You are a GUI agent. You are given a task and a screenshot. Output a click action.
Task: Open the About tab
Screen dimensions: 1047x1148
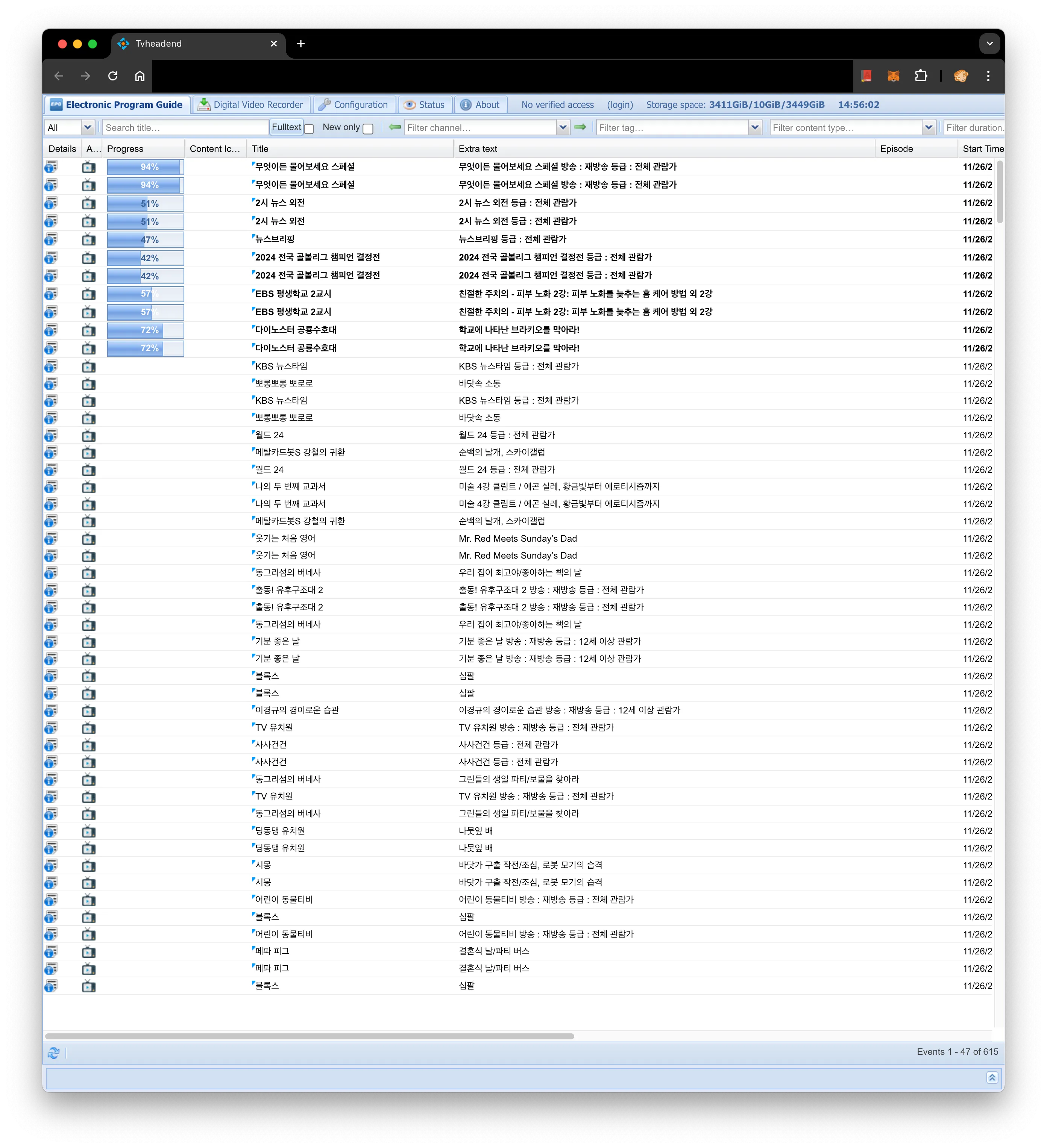480,105
